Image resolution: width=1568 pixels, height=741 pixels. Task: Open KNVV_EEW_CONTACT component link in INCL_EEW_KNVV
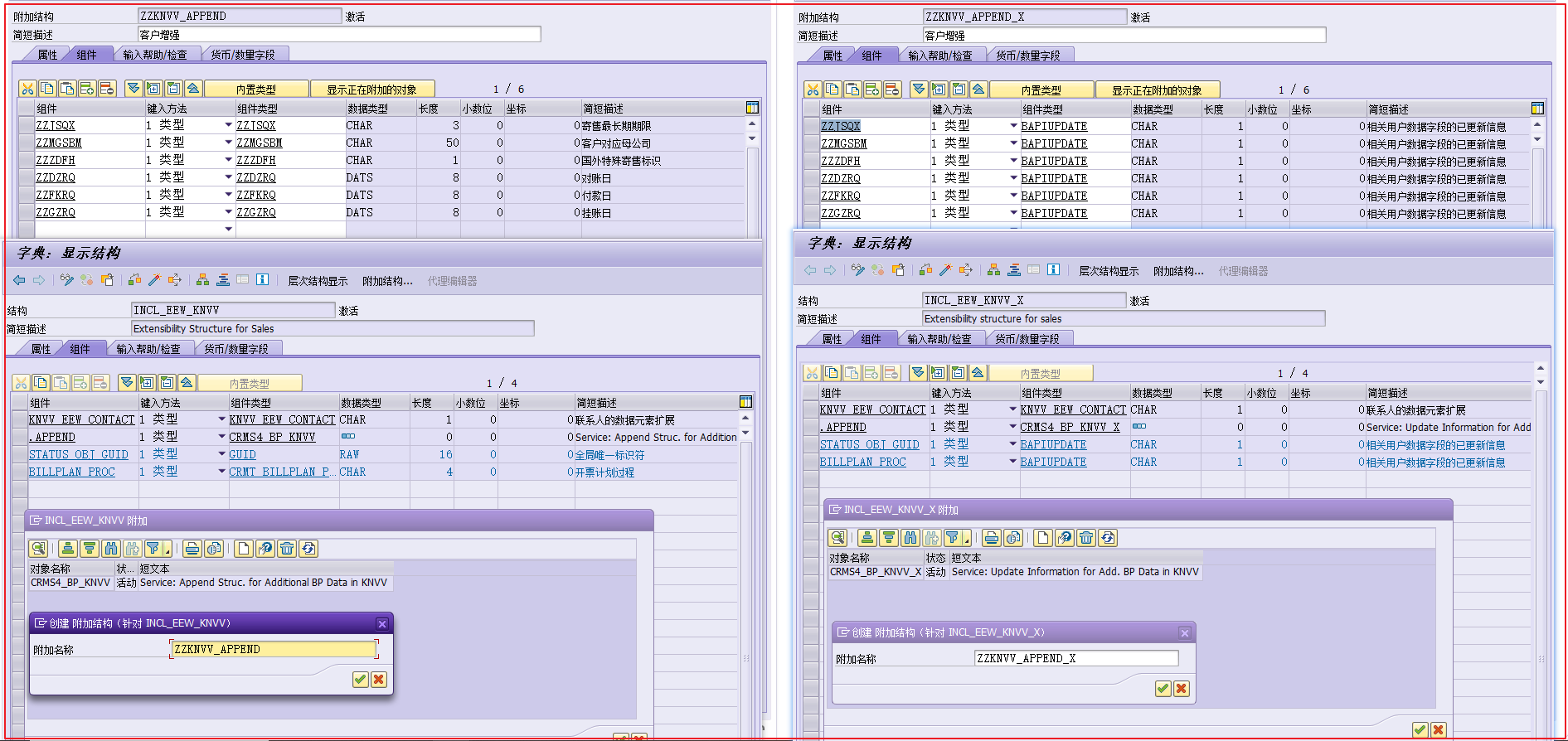[81, 419]
